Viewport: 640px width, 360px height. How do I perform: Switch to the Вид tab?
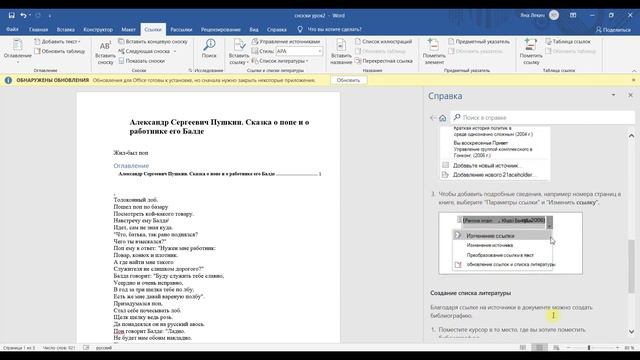[254, 29]
